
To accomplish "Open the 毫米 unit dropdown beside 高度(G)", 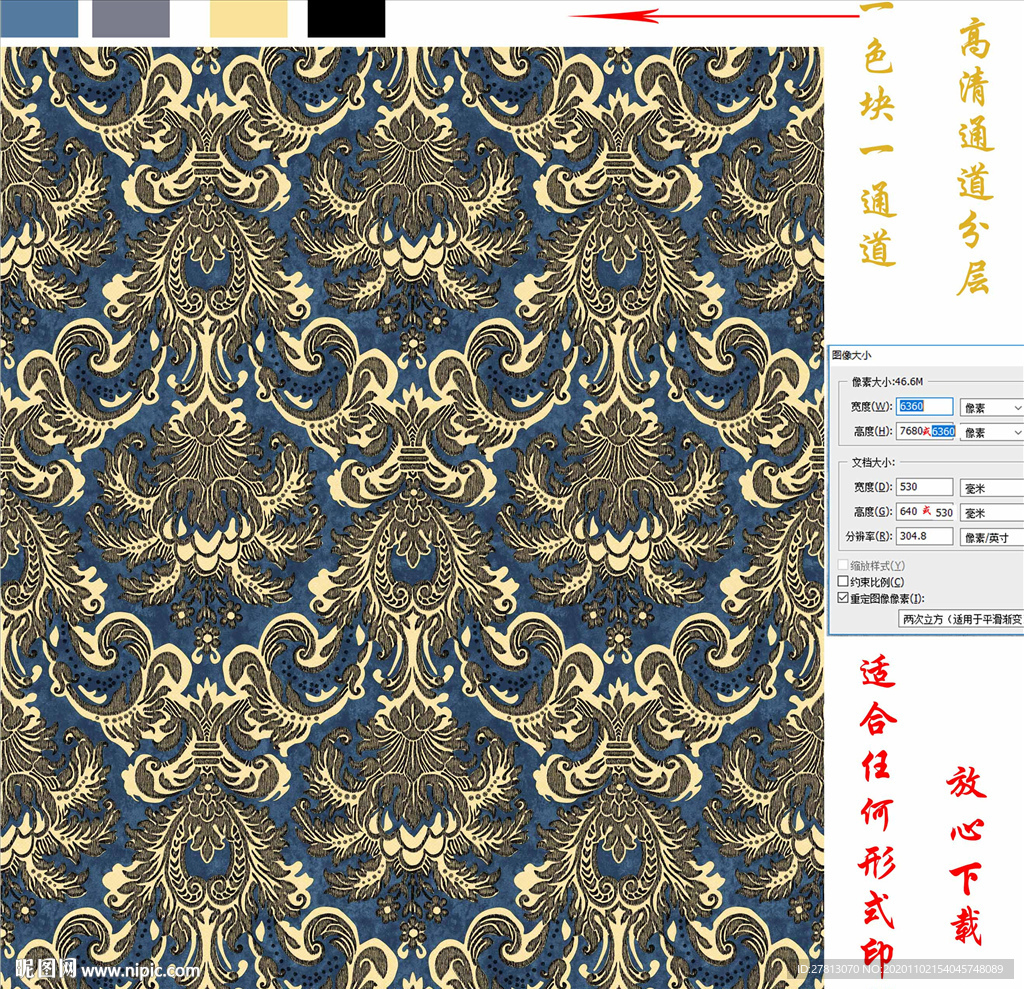I will tap(991, 513).
